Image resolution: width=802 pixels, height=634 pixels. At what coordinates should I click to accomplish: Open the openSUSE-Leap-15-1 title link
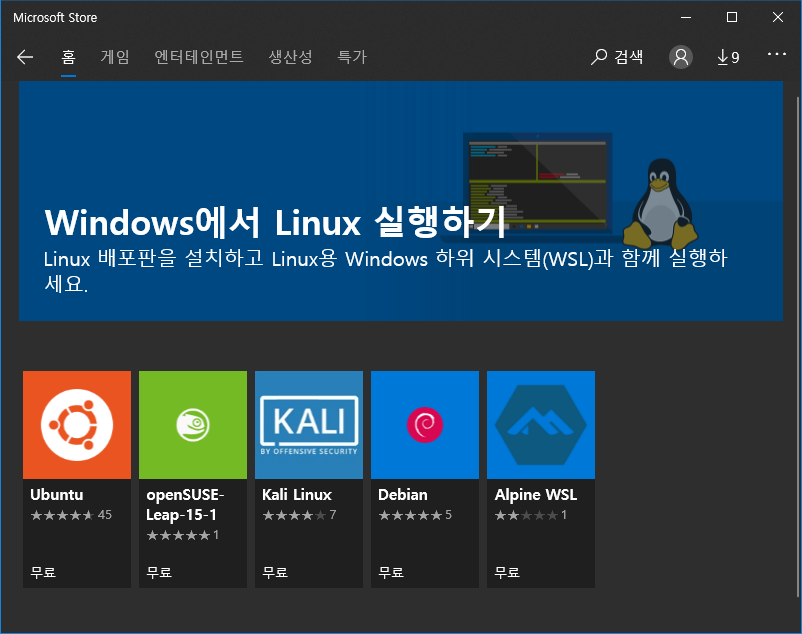185,505
